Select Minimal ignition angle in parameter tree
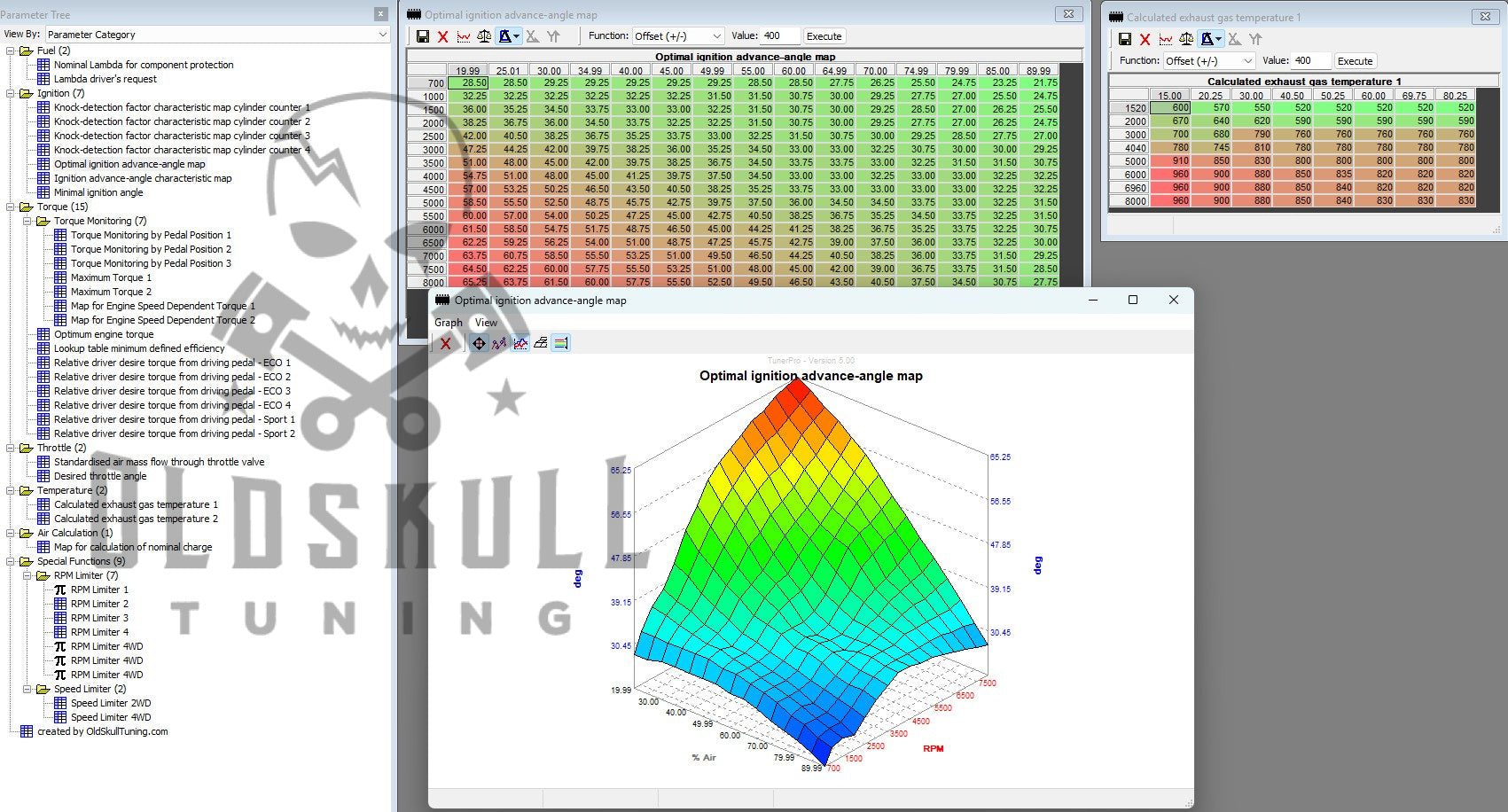1508x812 pixels. pyautogui.click(x=98, y=192)
